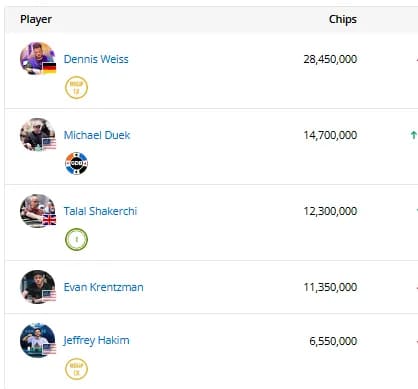Click the poker chip badge under Michael Duek
This screenshot has height=389, width=418.
click(x=76, y=163)
